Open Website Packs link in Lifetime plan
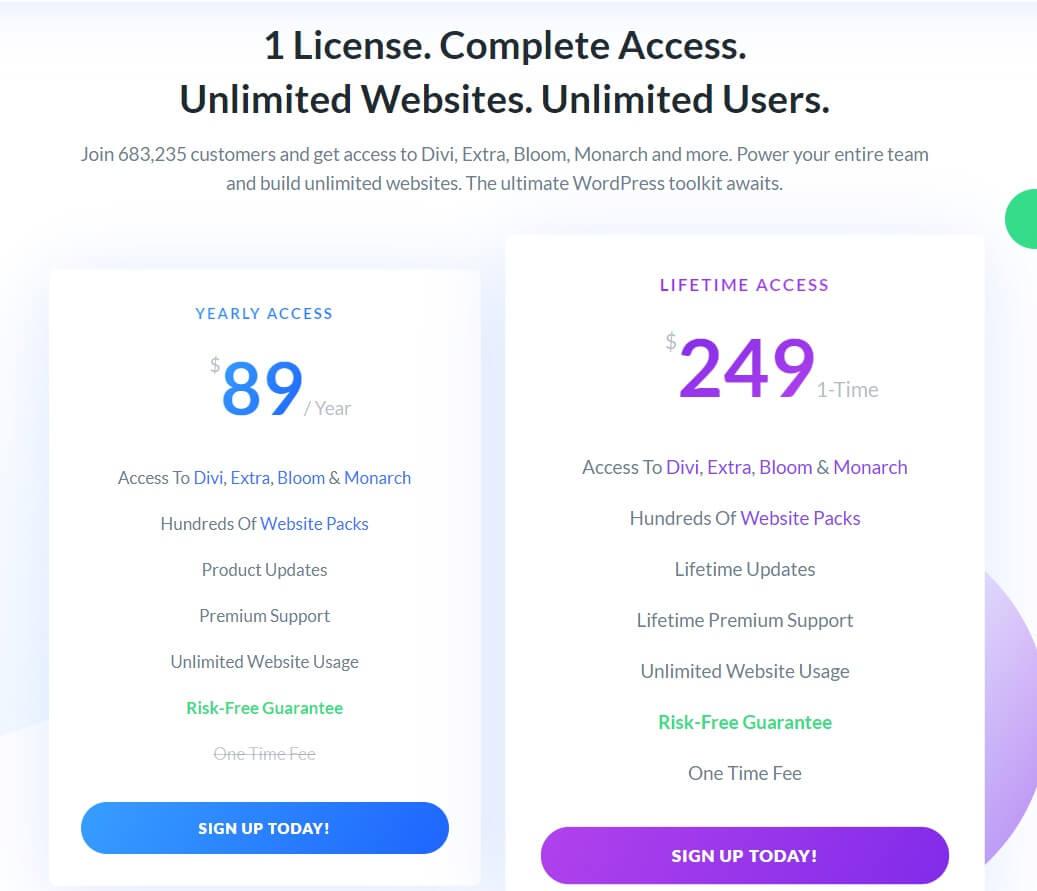 pos(800,518)
